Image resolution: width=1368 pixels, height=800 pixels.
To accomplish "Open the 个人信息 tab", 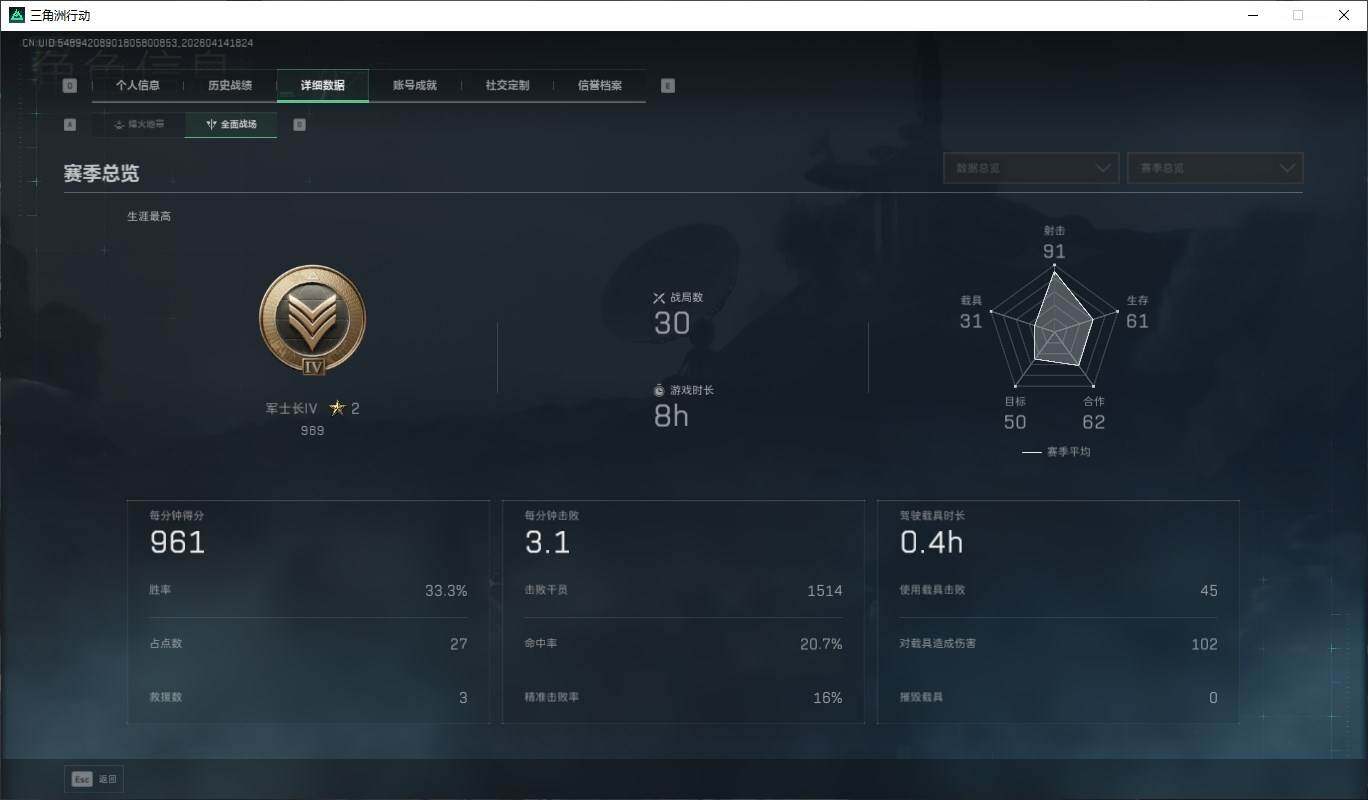I will (x=138, y=86).
